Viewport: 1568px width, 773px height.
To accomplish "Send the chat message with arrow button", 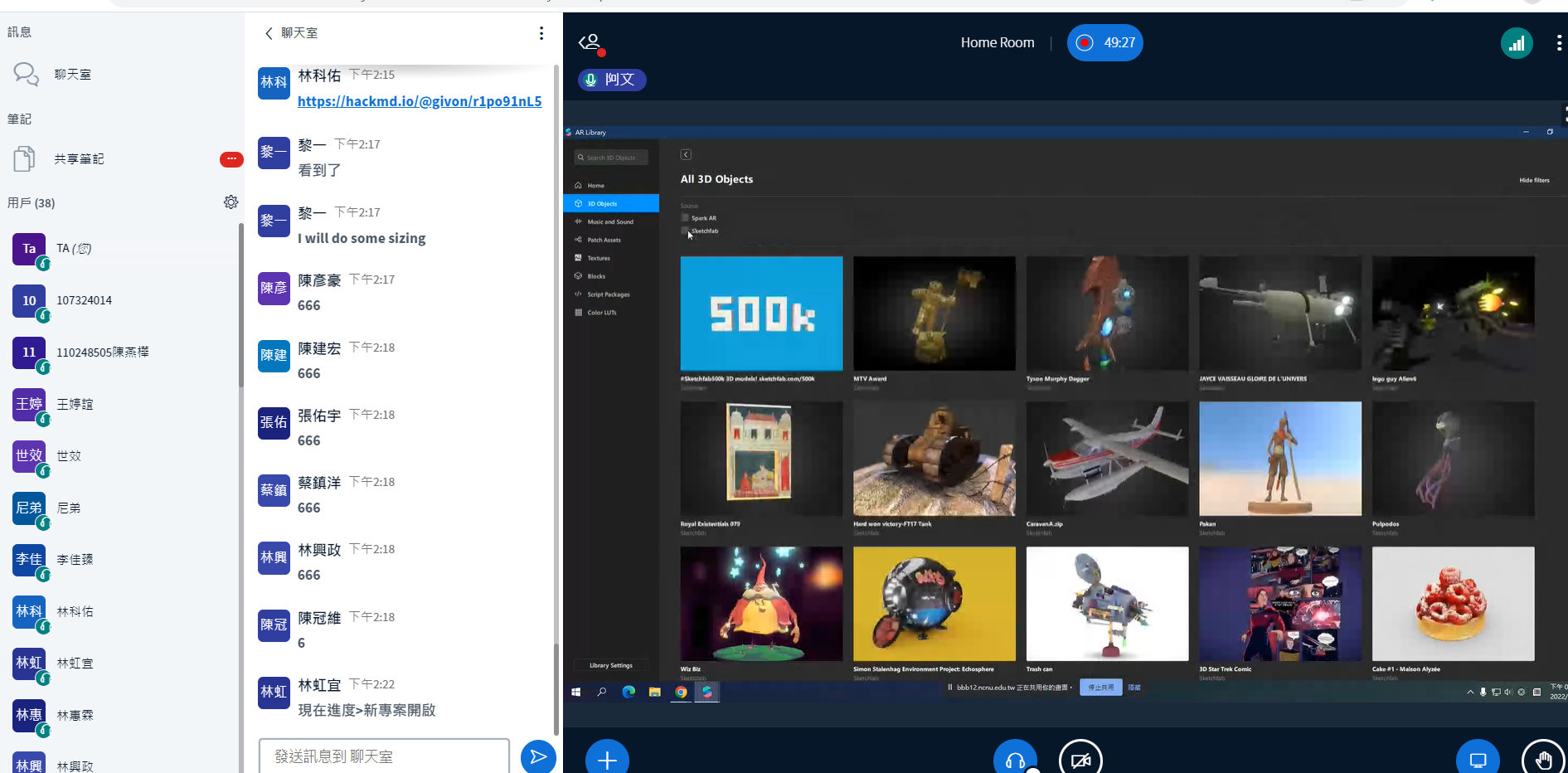I will pyautogui.click(x=538, y=756).
